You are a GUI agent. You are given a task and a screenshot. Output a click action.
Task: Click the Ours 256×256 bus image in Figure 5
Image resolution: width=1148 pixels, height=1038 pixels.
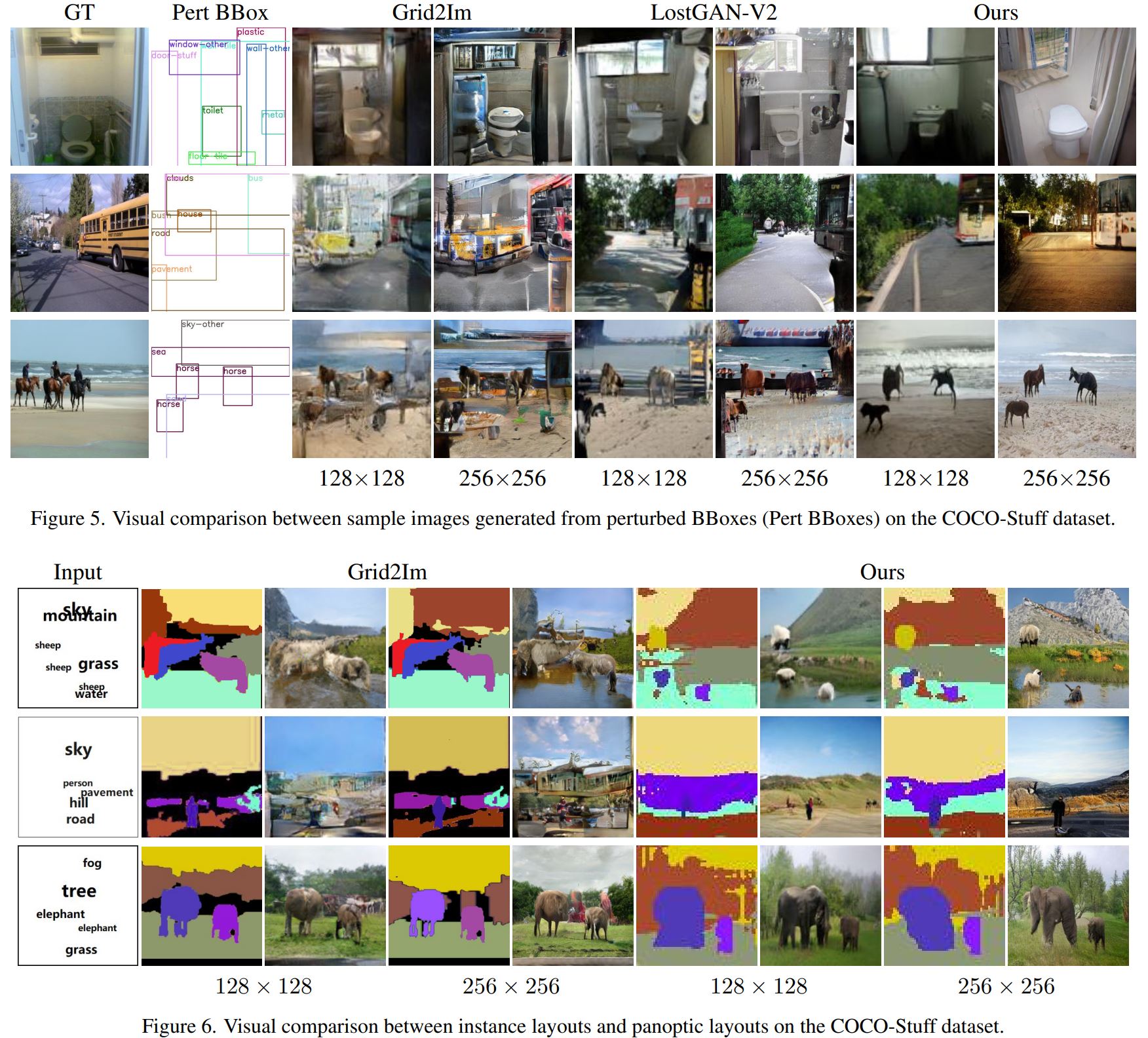[x=1067, y=242]
